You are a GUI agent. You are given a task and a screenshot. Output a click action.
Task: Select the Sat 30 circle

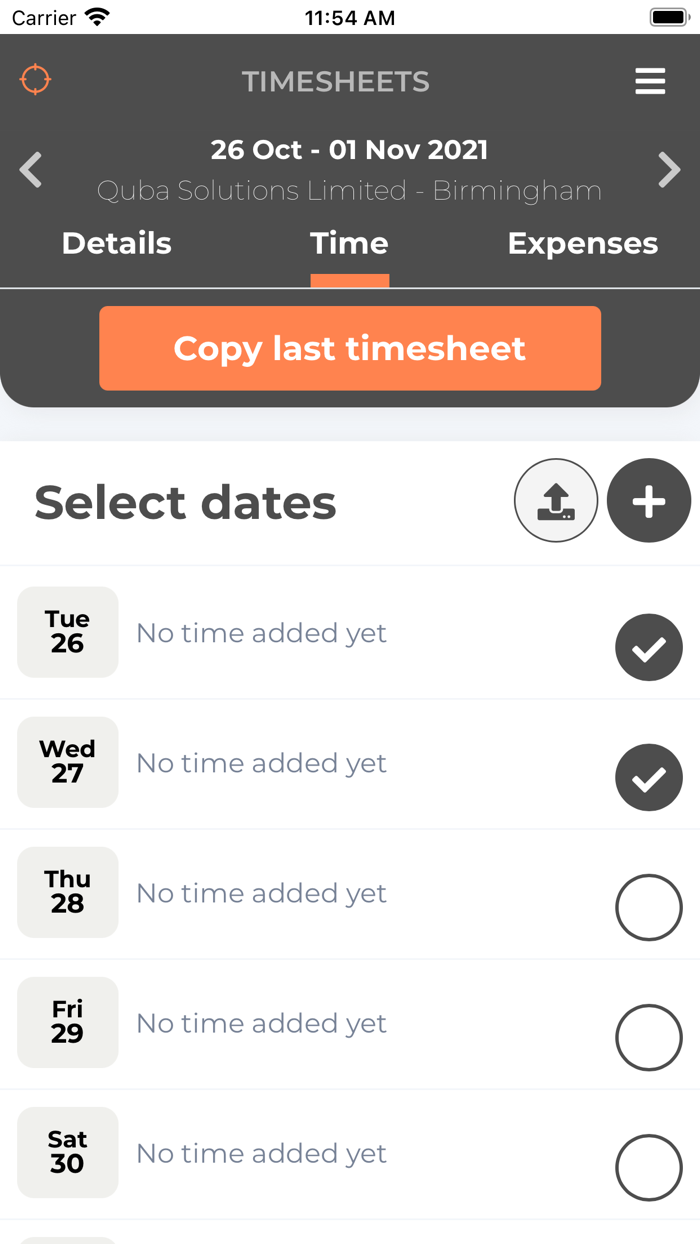(x=648, y=1167)
